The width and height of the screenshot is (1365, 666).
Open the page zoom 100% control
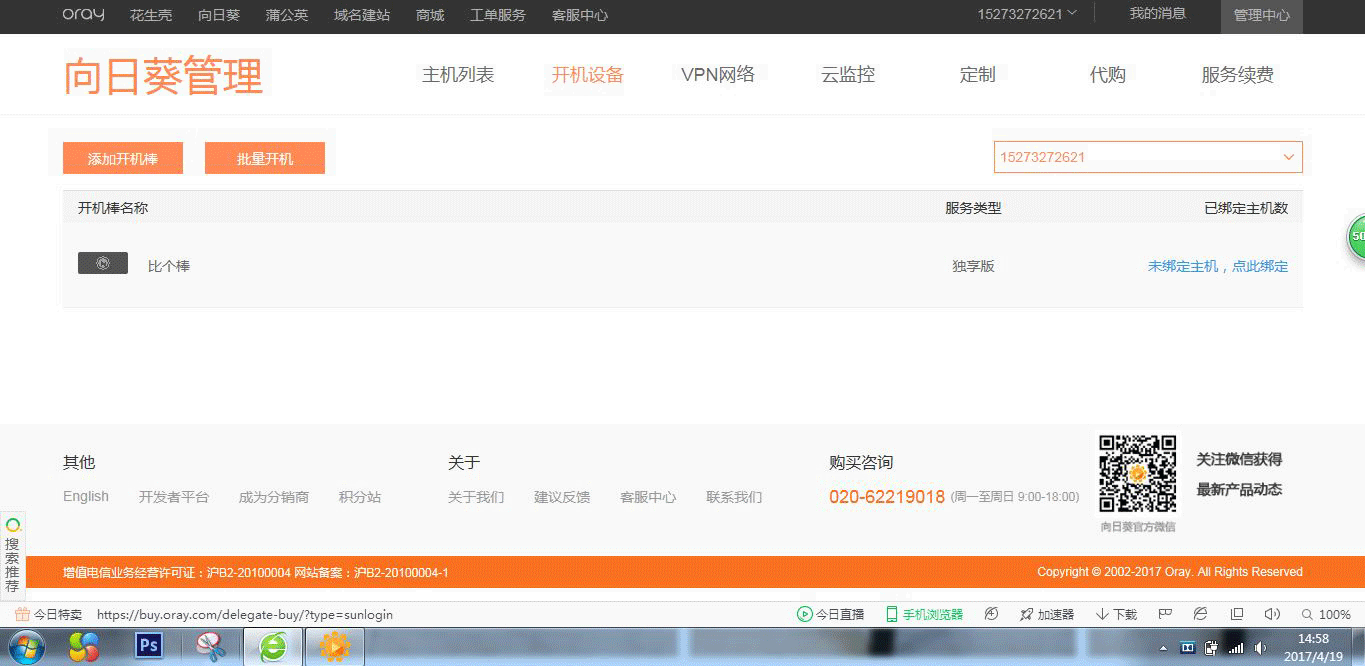(x=1326, y=614)
